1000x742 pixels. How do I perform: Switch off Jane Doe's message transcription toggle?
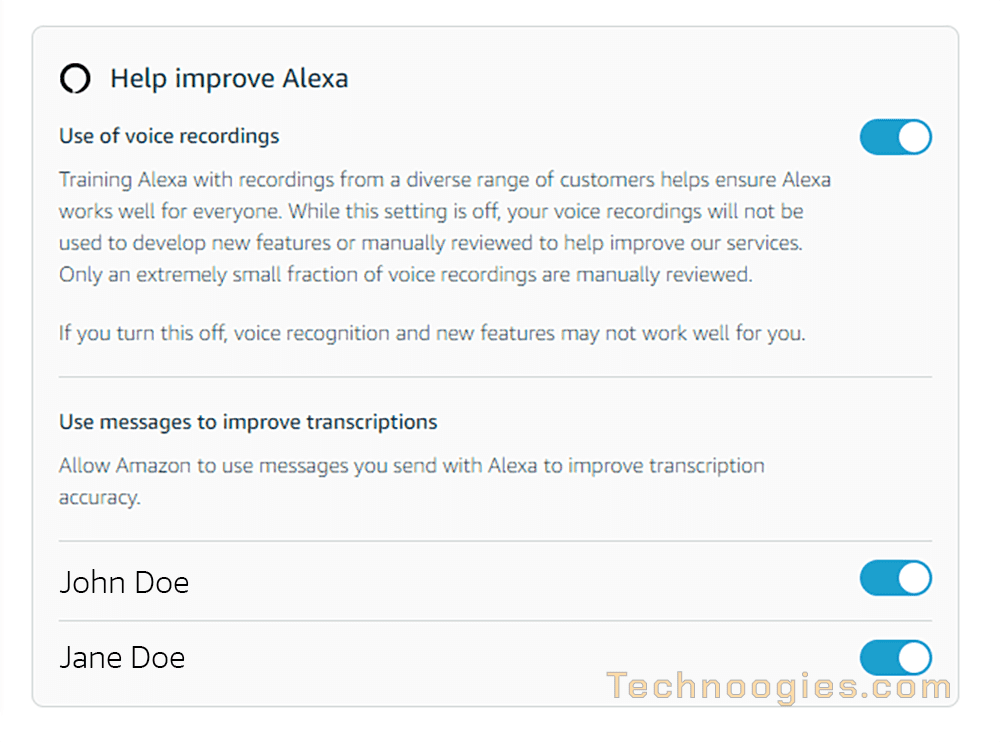(895, 658)
